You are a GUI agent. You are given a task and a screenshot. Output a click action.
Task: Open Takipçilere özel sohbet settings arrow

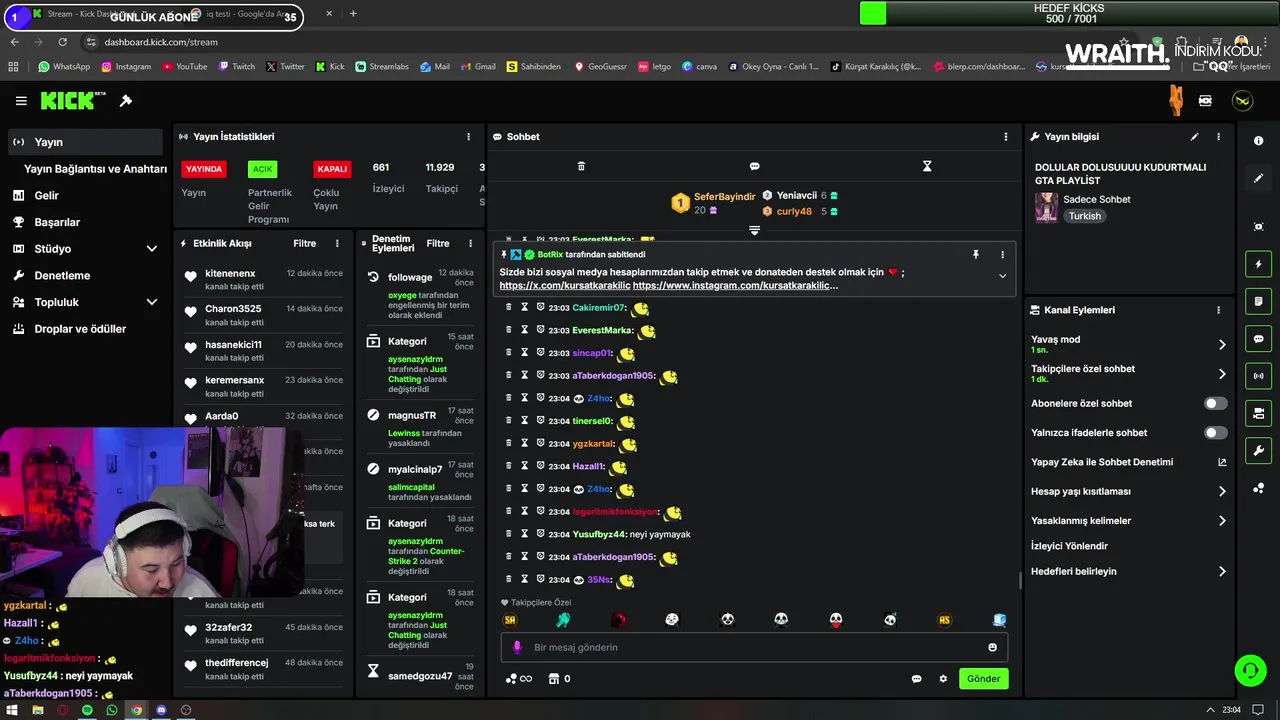point(1222,374)
